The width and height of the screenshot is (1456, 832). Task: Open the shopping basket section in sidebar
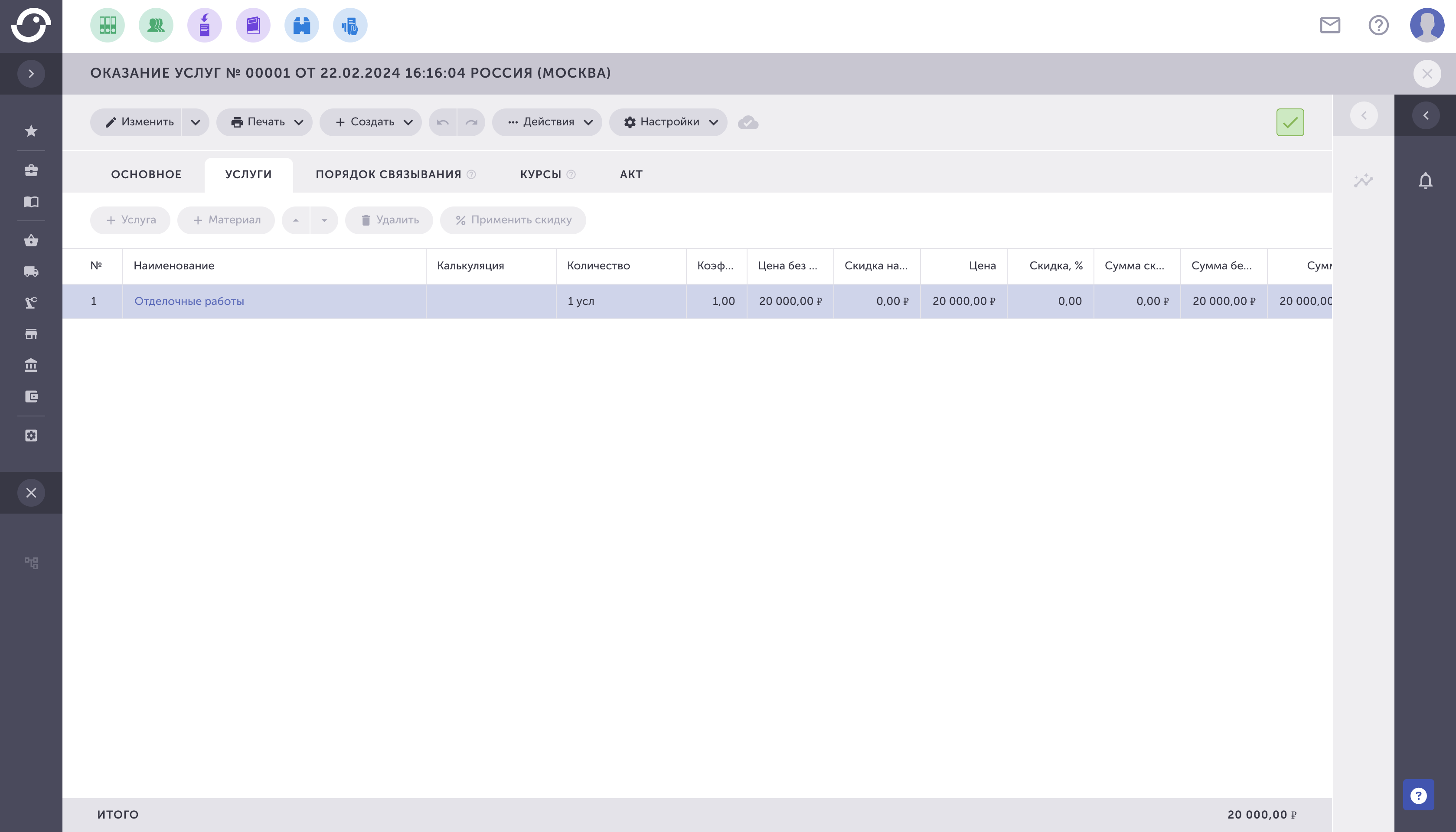(31, 240)
